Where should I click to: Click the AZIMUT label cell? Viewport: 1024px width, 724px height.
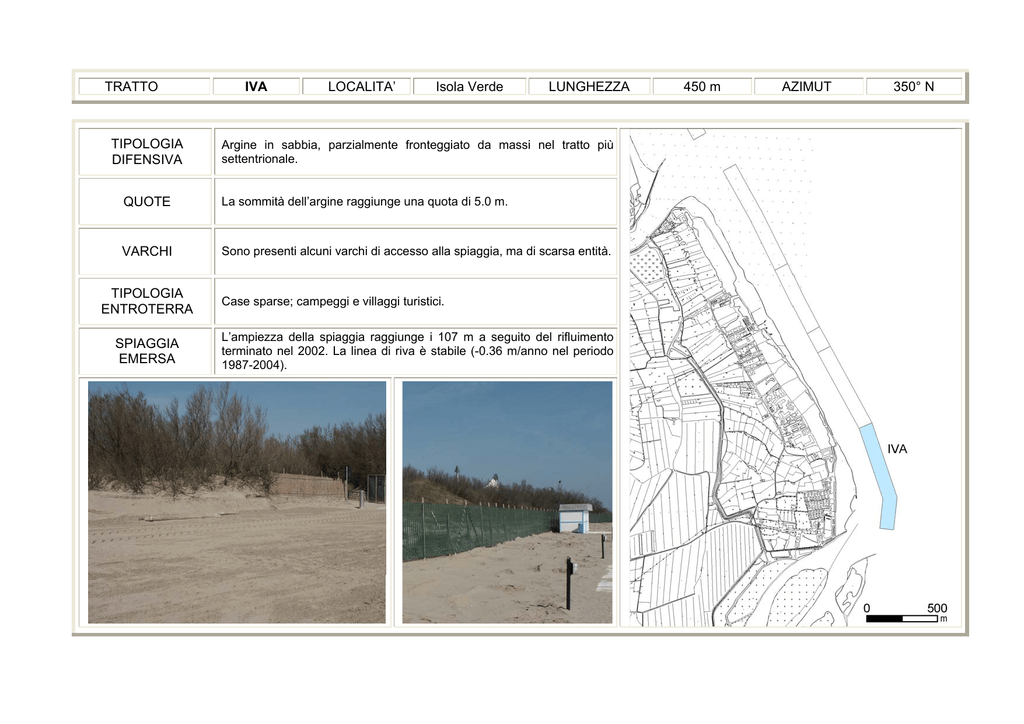click(x=808, y=86)
